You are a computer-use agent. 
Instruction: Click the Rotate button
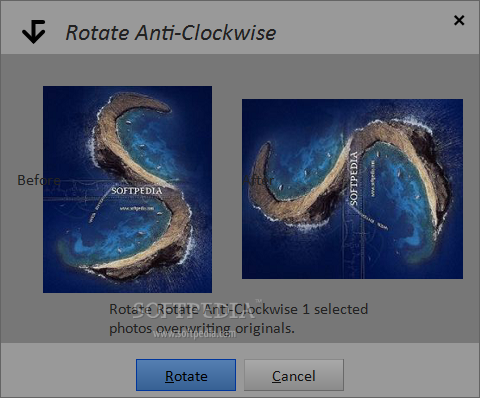[x=186, y=375]
